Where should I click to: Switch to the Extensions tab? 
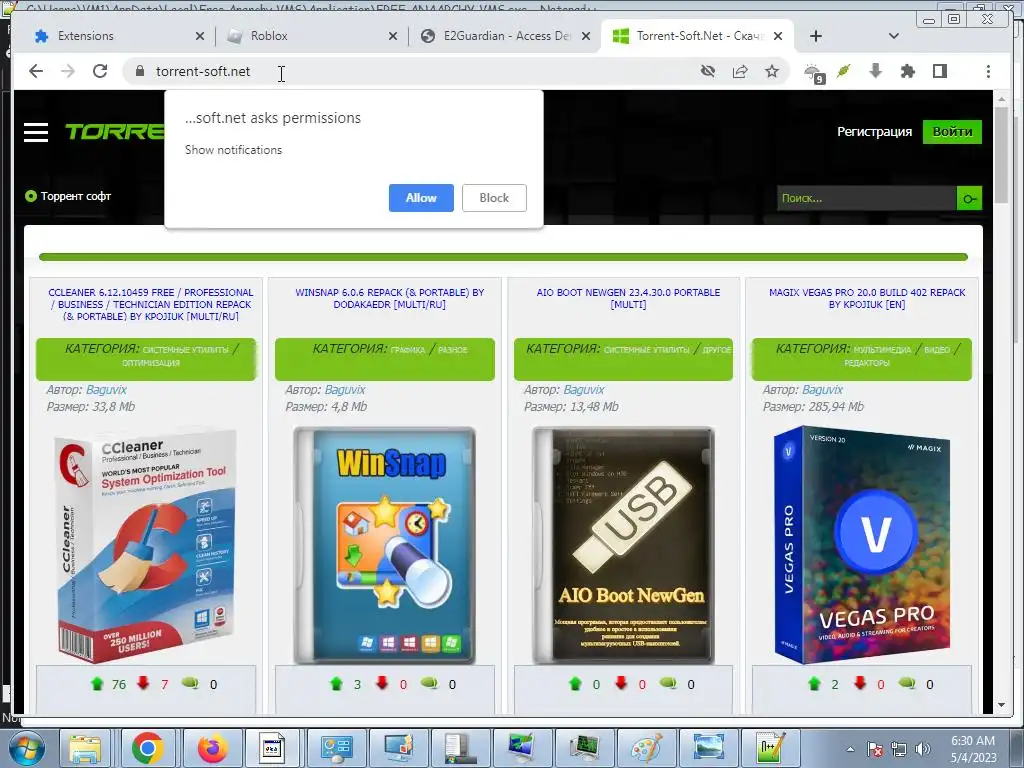(x=113, y=36)
